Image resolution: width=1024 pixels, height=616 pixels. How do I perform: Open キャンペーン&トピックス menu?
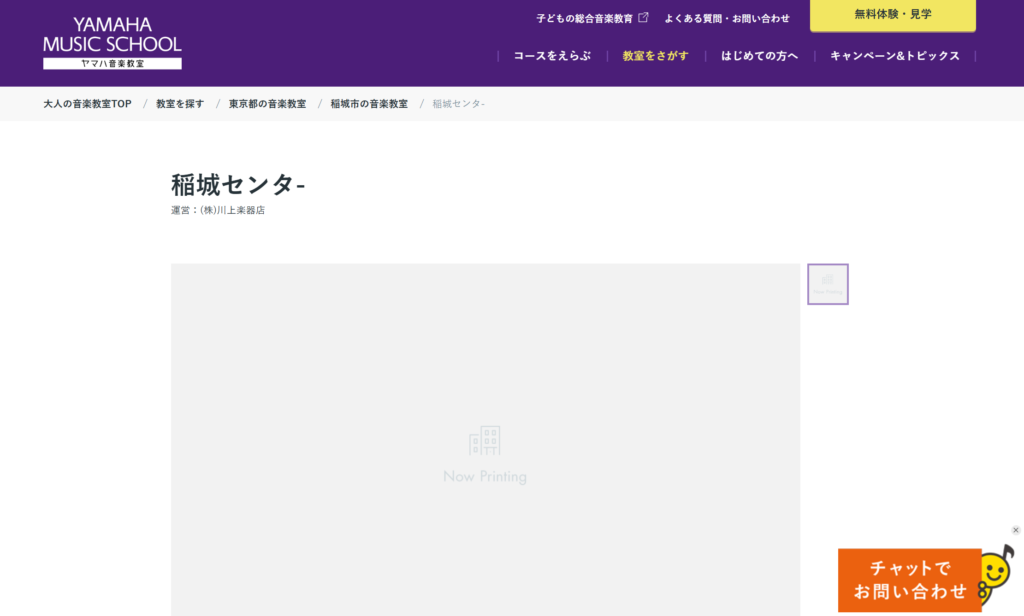895,56
